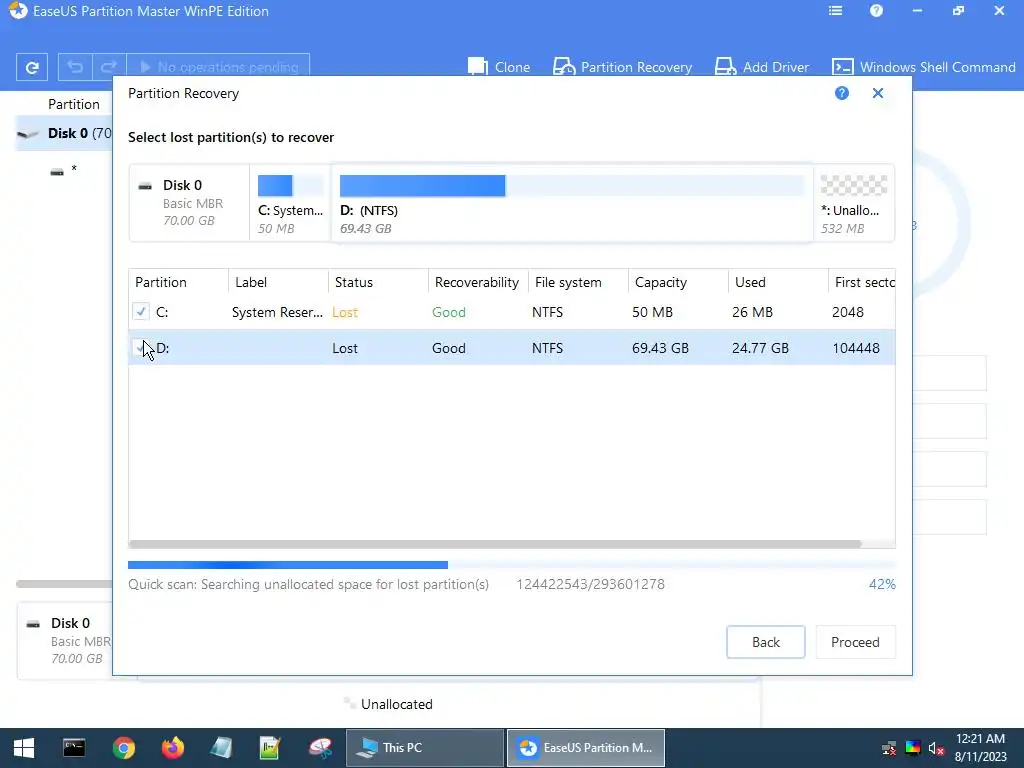Select the D: (NTFS) partition block
This screenshot has height=768, width=1024.
572,203
